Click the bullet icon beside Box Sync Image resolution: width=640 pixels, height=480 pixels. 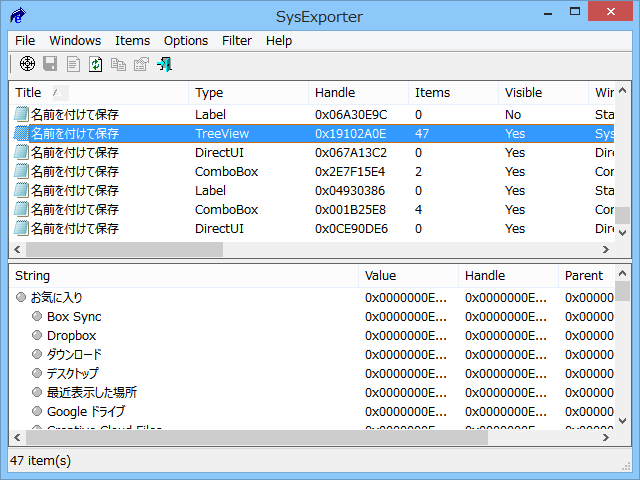tap(37, 316)
